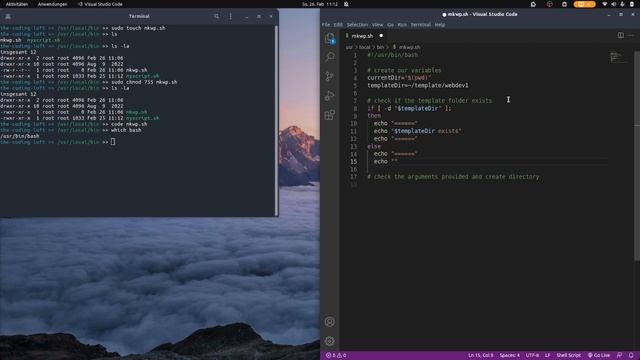Click 'local' in the breadcrumb path
Viewport: 640px width, 360px height.
[x=364, y=47]
